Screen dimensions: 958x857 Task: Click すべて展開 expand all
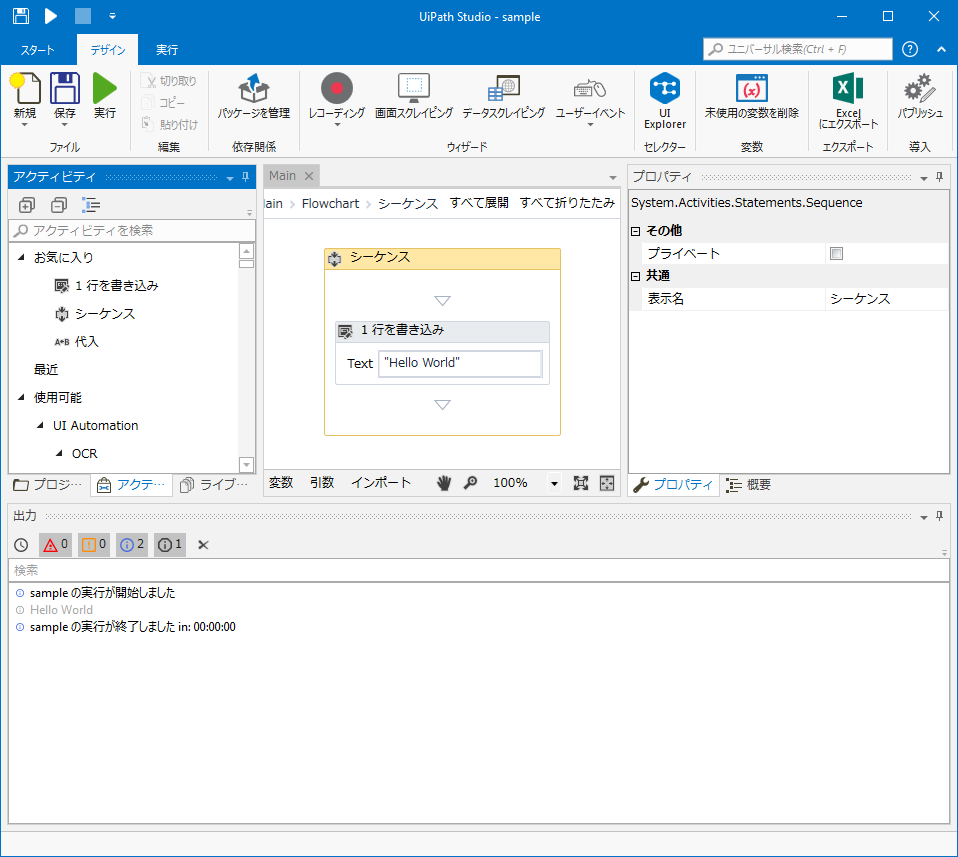[x=479, y=203]
